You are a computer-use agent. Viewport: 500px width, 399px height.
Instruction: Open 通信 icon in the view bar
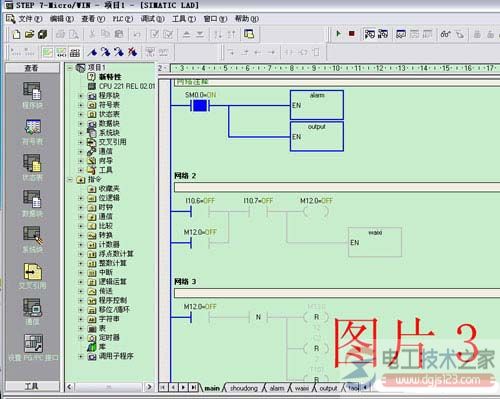point(32,307)
